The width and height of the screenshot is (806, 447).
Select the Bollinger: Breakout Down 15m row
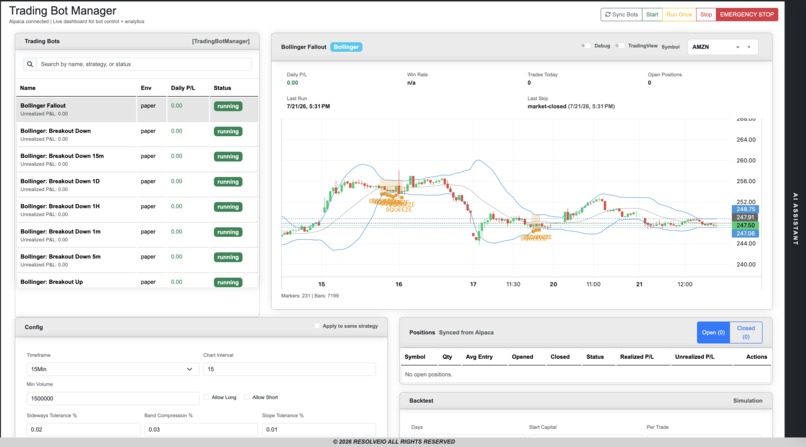(x=137, y=159)
